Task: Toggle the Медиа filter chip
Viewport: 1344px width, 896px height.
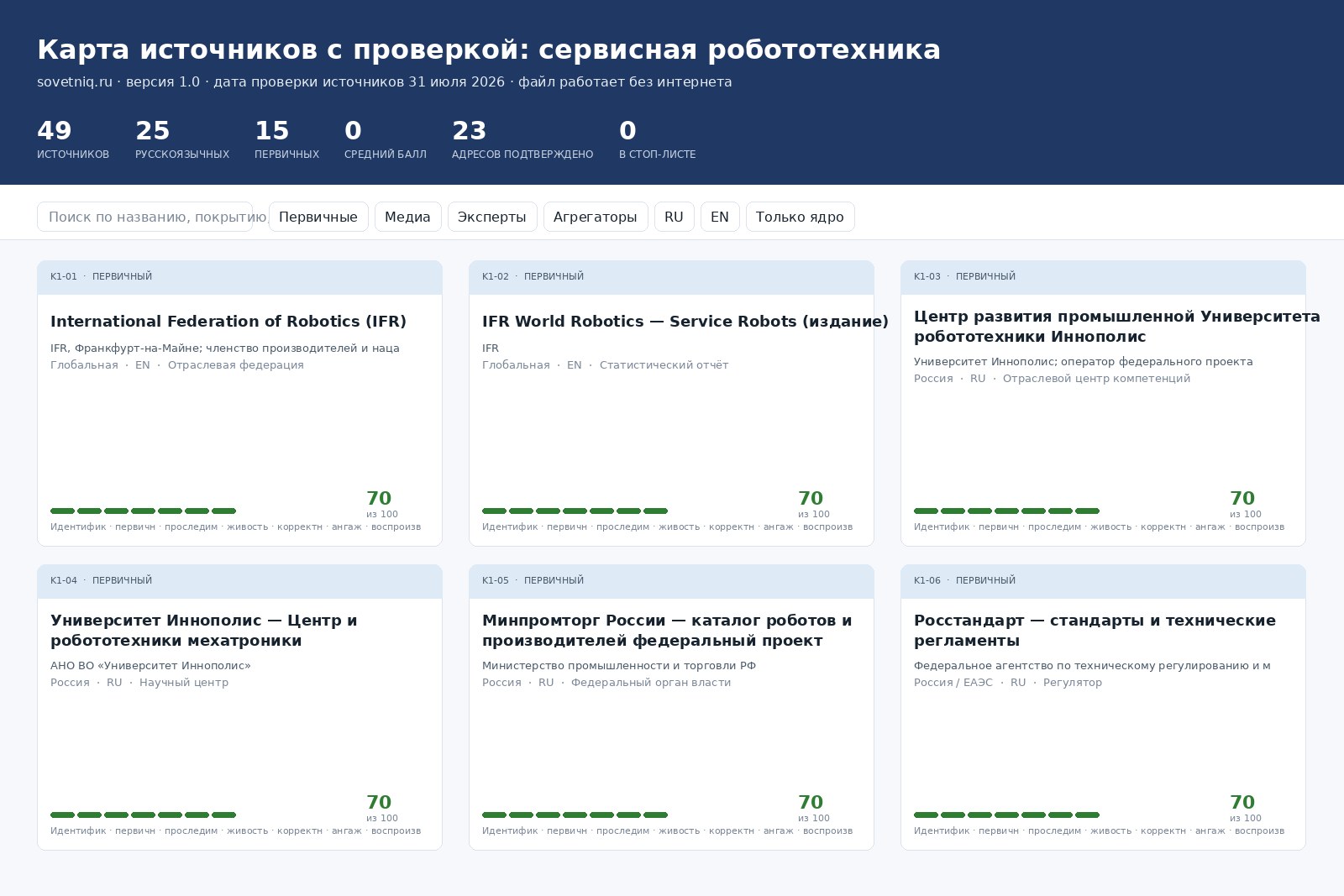Action: [x=407, y=217]
